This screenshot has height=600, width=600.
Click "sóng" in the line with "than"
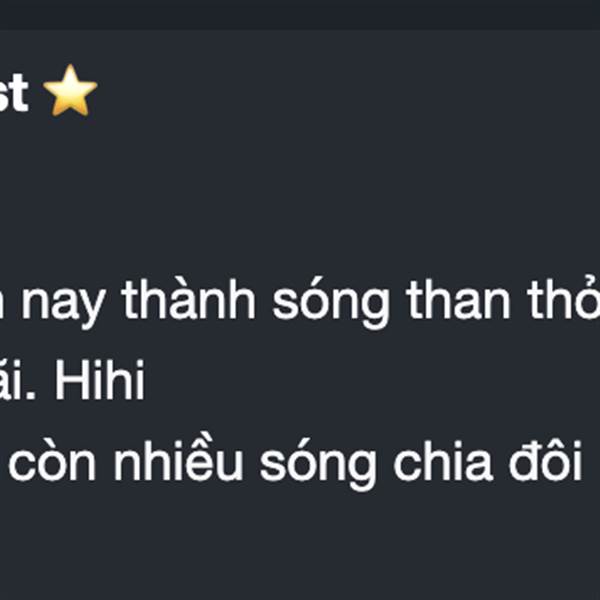pyautogui.click(x=331, y=303)
